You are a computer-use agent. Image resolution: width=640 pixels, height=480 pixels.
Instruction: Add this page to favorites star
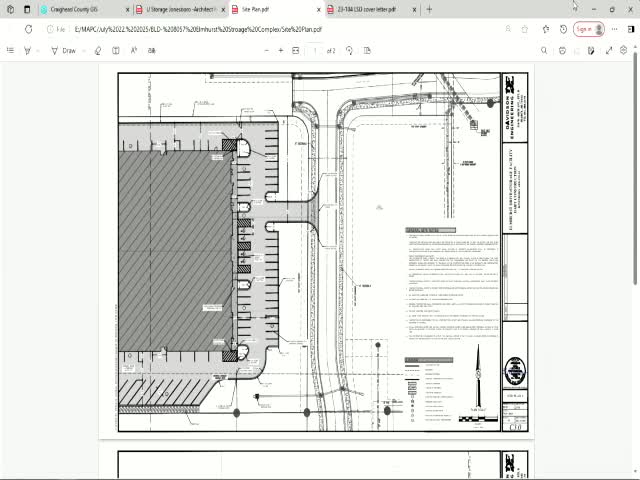pyautogui.click(x=525, y=29)
